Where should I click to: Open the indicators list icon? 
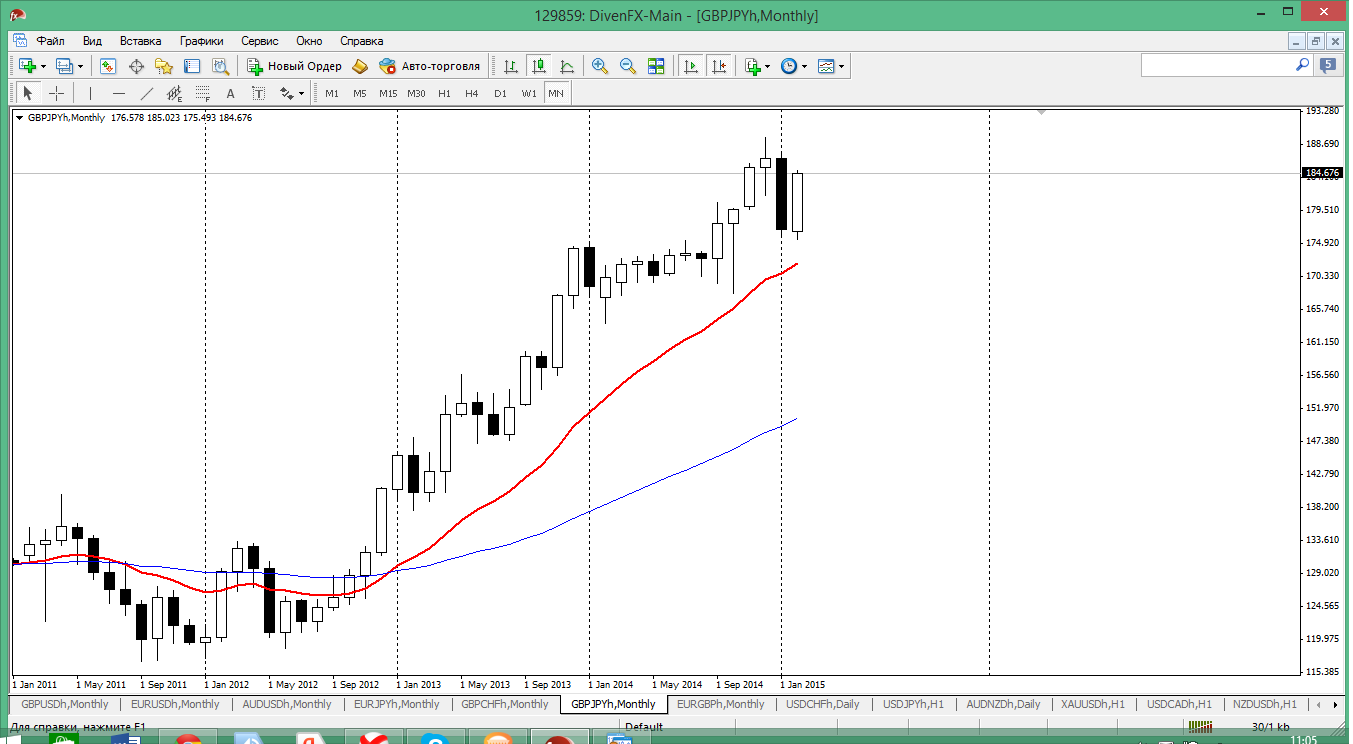click(752, 66)
